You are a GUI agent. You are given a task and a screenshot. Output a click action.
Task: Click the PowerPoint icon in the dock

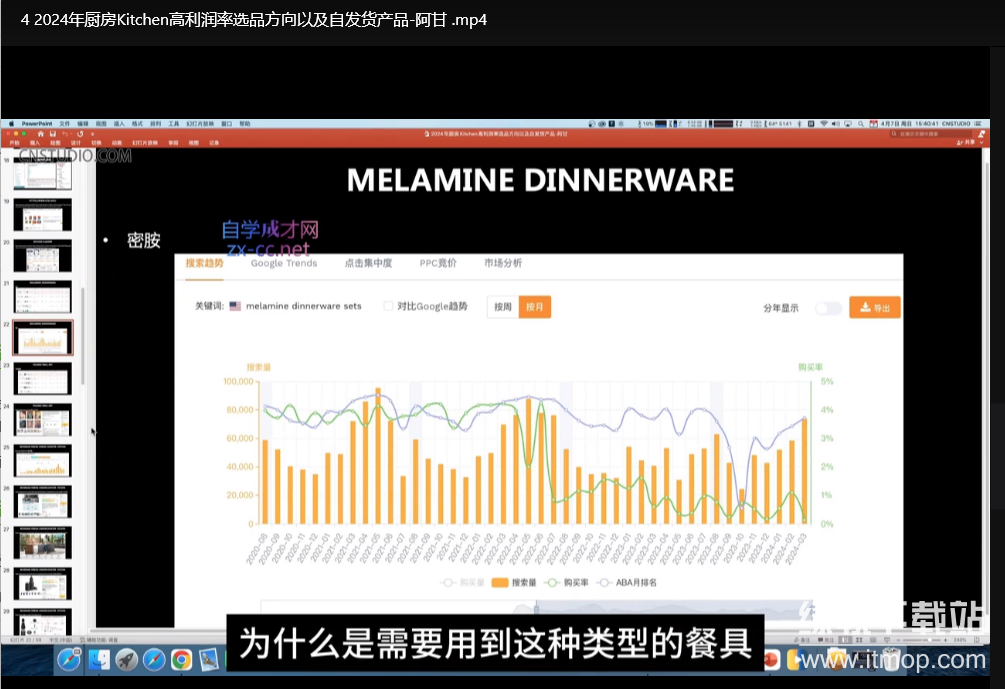771,660
